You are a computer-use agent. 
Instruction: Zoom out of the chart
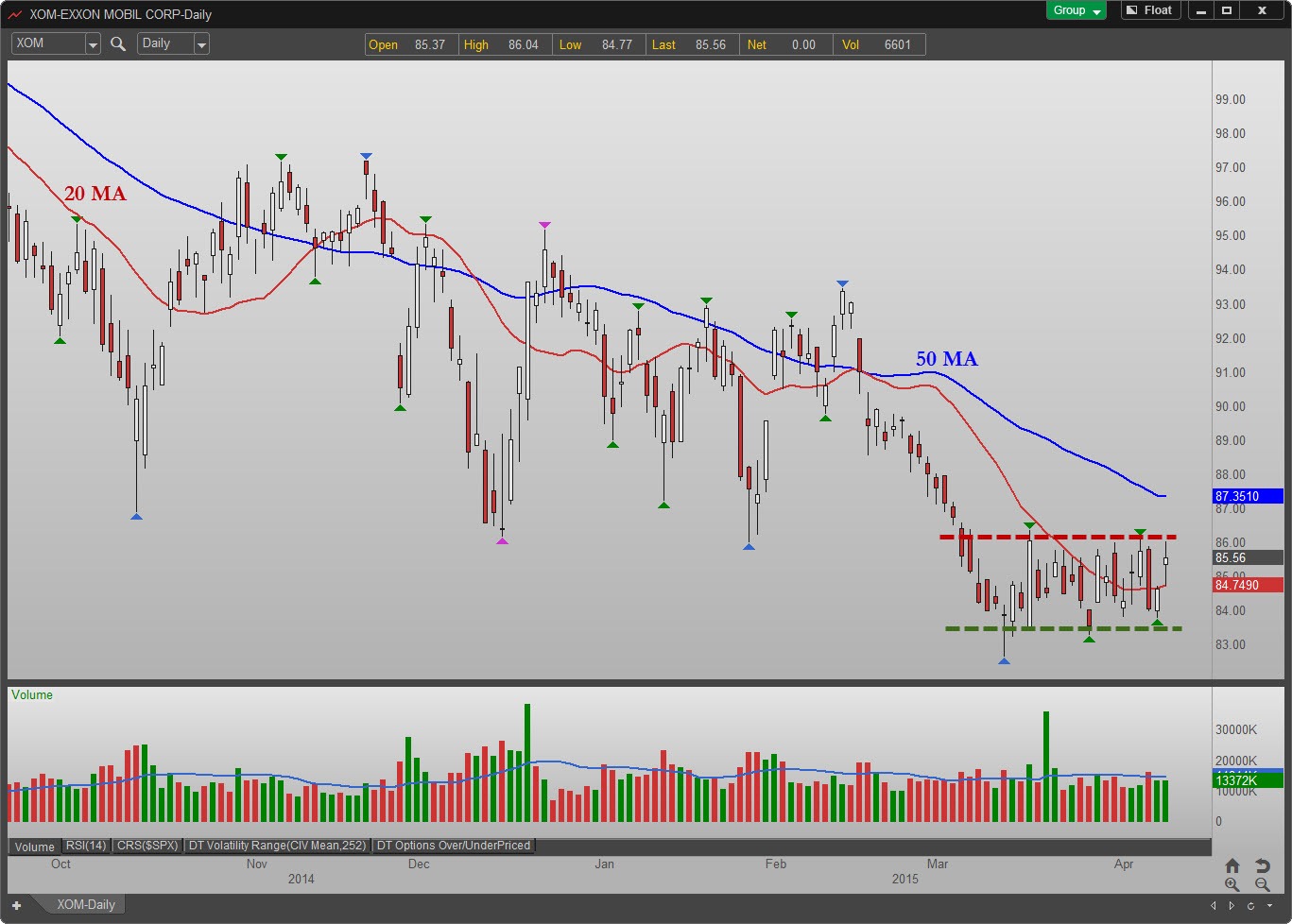coord(1262,884)
